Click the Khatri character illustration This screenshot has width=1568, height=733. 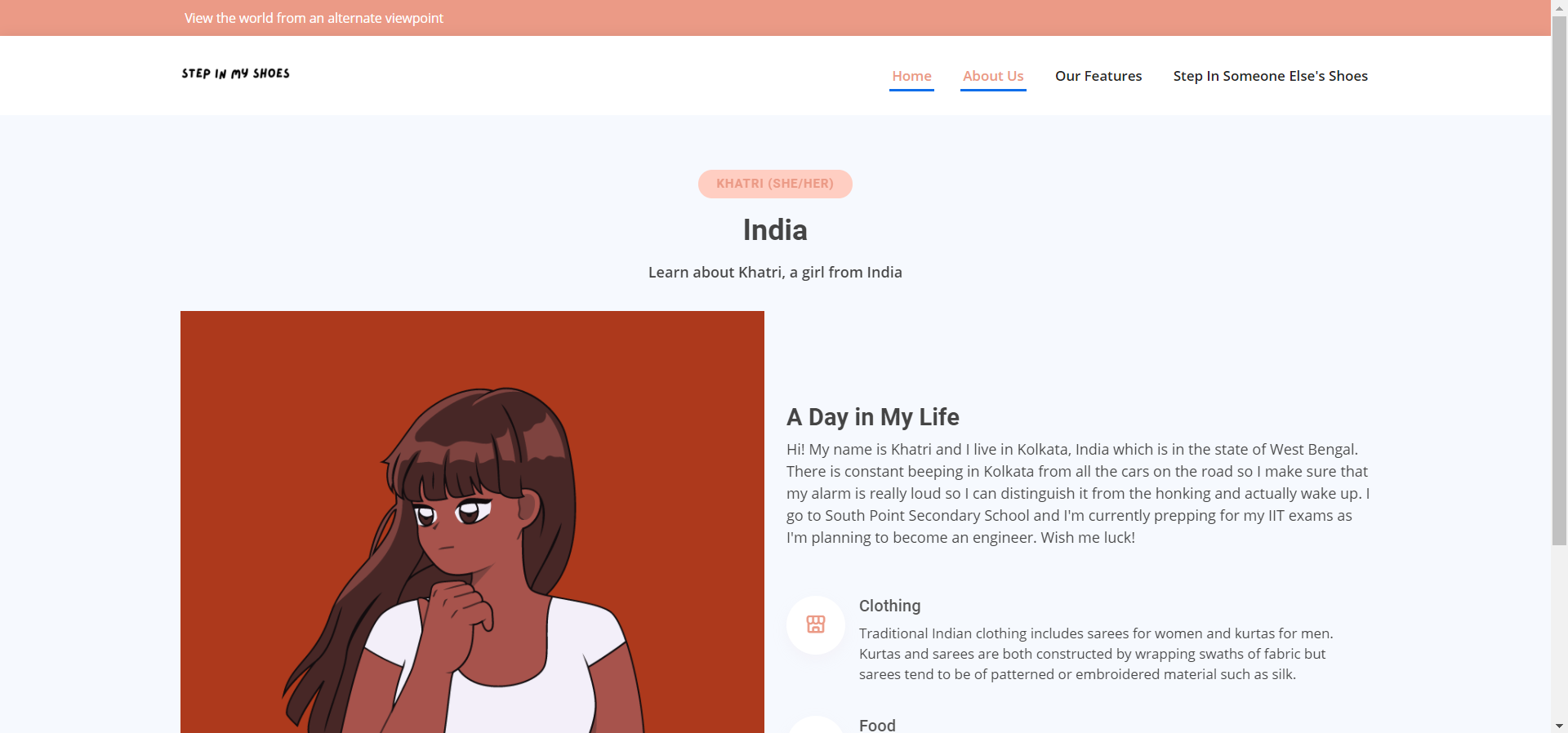[472, 522]
